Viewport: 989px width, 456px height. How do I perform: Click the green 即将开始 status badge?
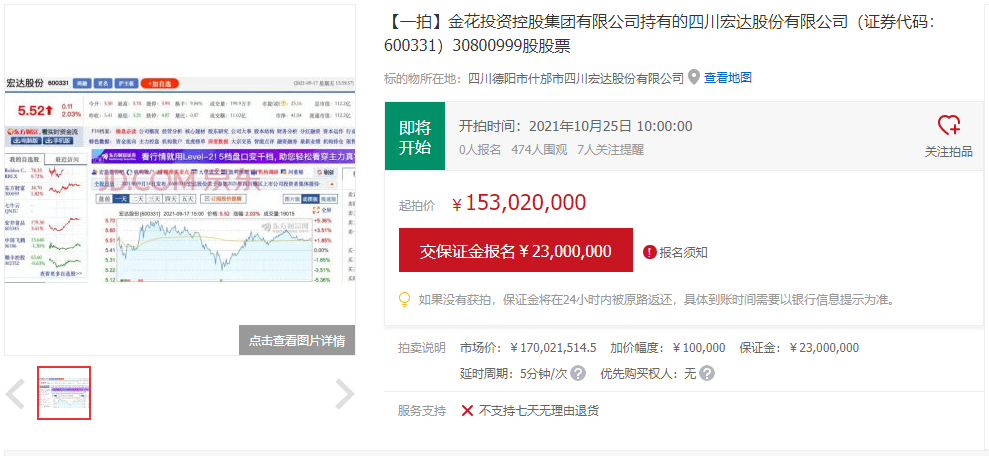[415, 136]
